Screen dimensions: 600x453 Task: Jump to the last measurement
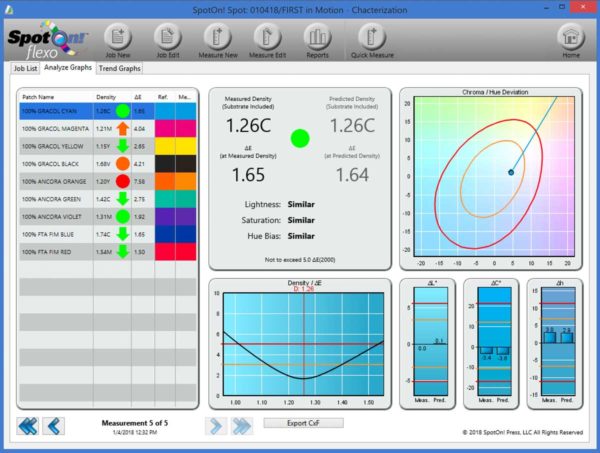click(241, 426)
